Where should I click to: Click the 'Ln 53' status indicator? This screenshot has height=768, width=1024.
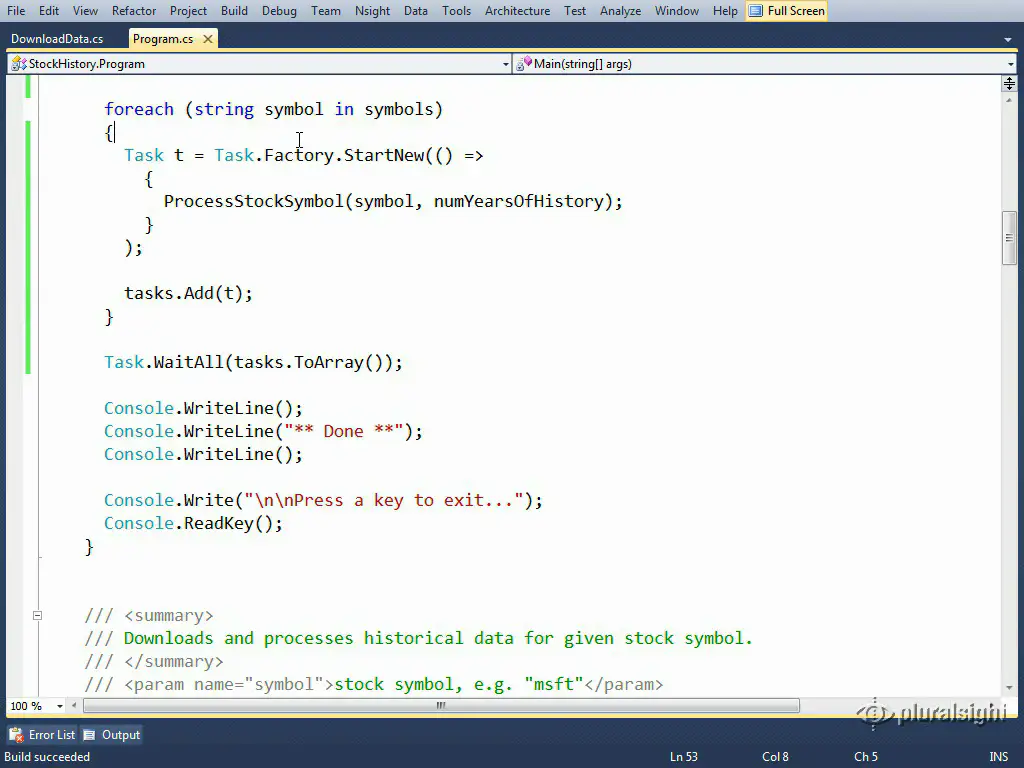pyautogui.click(x=684, y=757)
